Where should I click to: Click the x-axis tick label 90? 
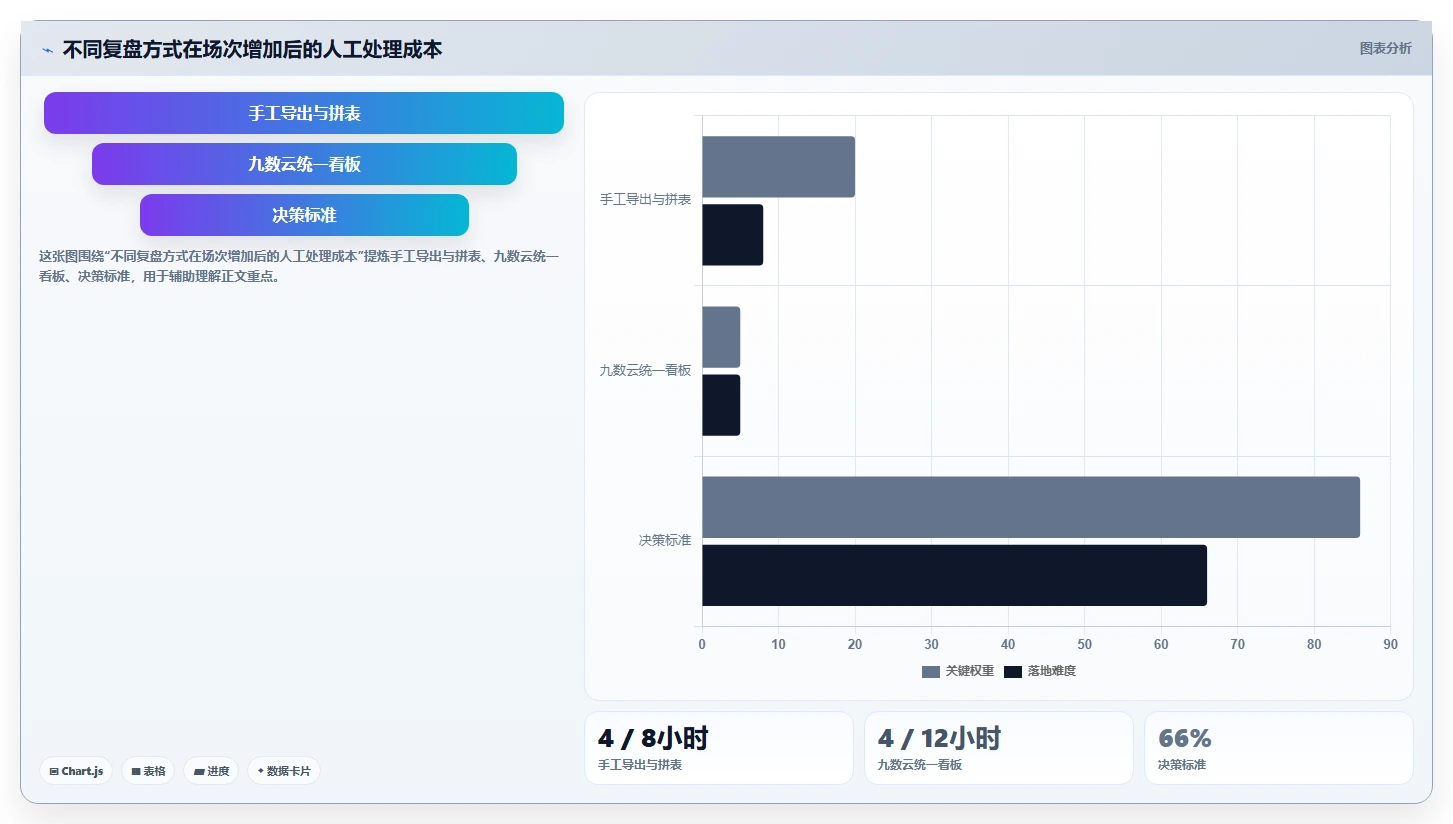point(1390,645)
